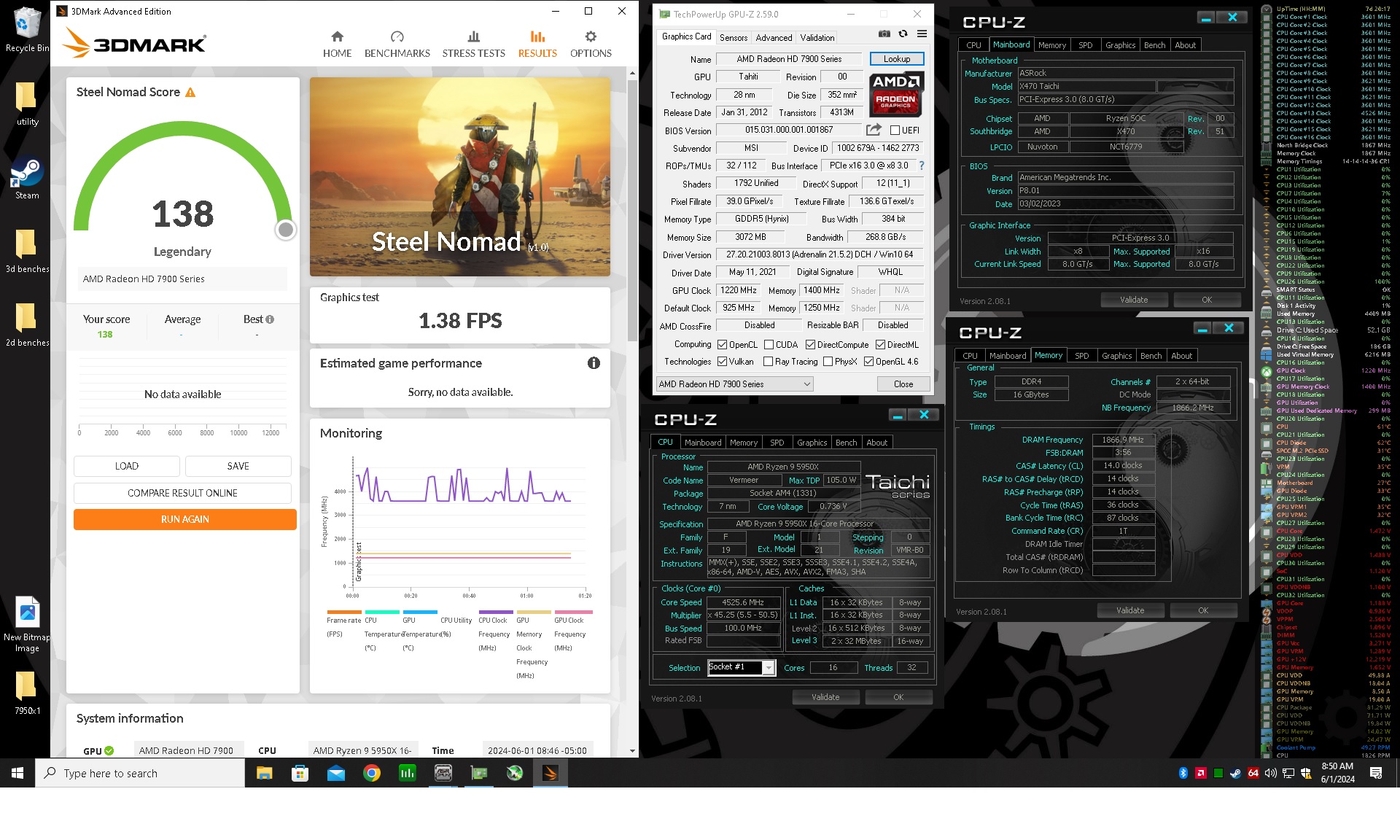Toggle the OpenGL 4.6 checkbox

[x=868, y=362]
